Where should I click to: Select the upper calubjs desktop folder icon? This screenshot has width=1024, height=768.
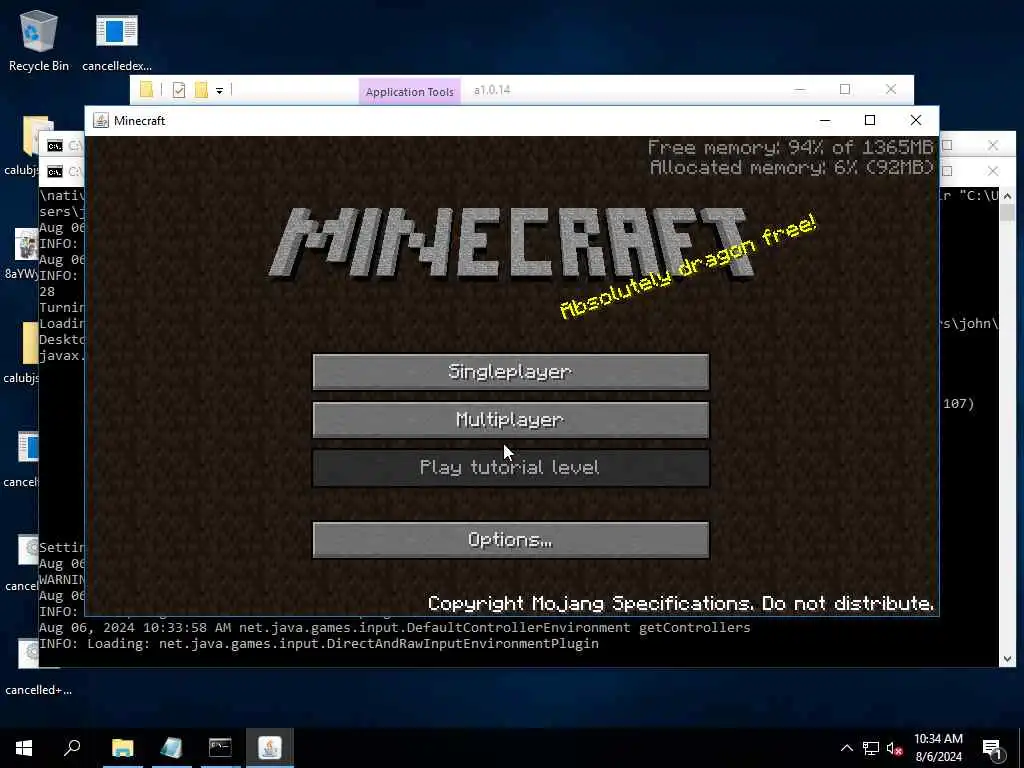pos(21,145)
